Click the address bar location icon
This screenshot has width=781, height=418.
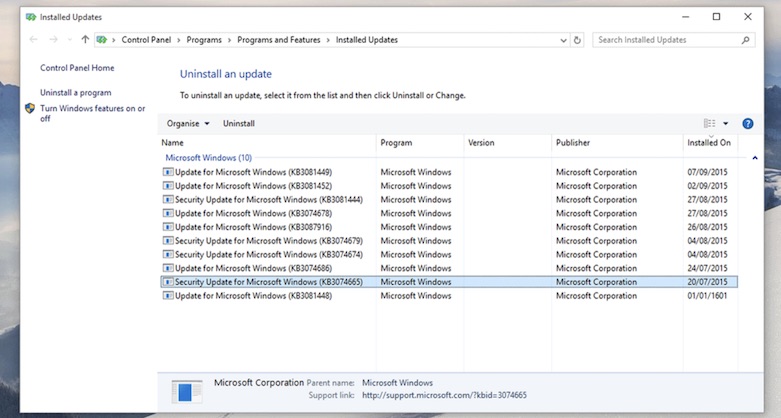click(102, 40)
